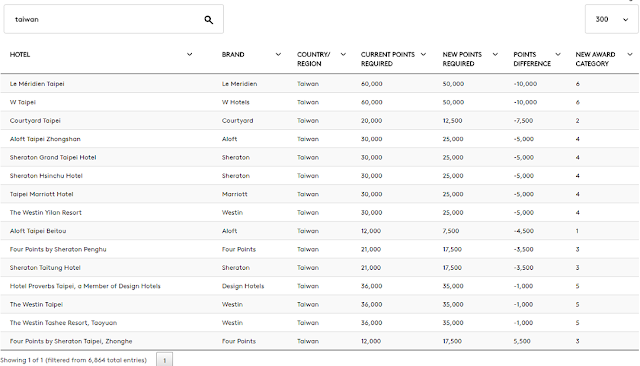The image size is (640, 366).
Task: Sort by the Country/Region column chevron
Action: (x=343, y=54)
